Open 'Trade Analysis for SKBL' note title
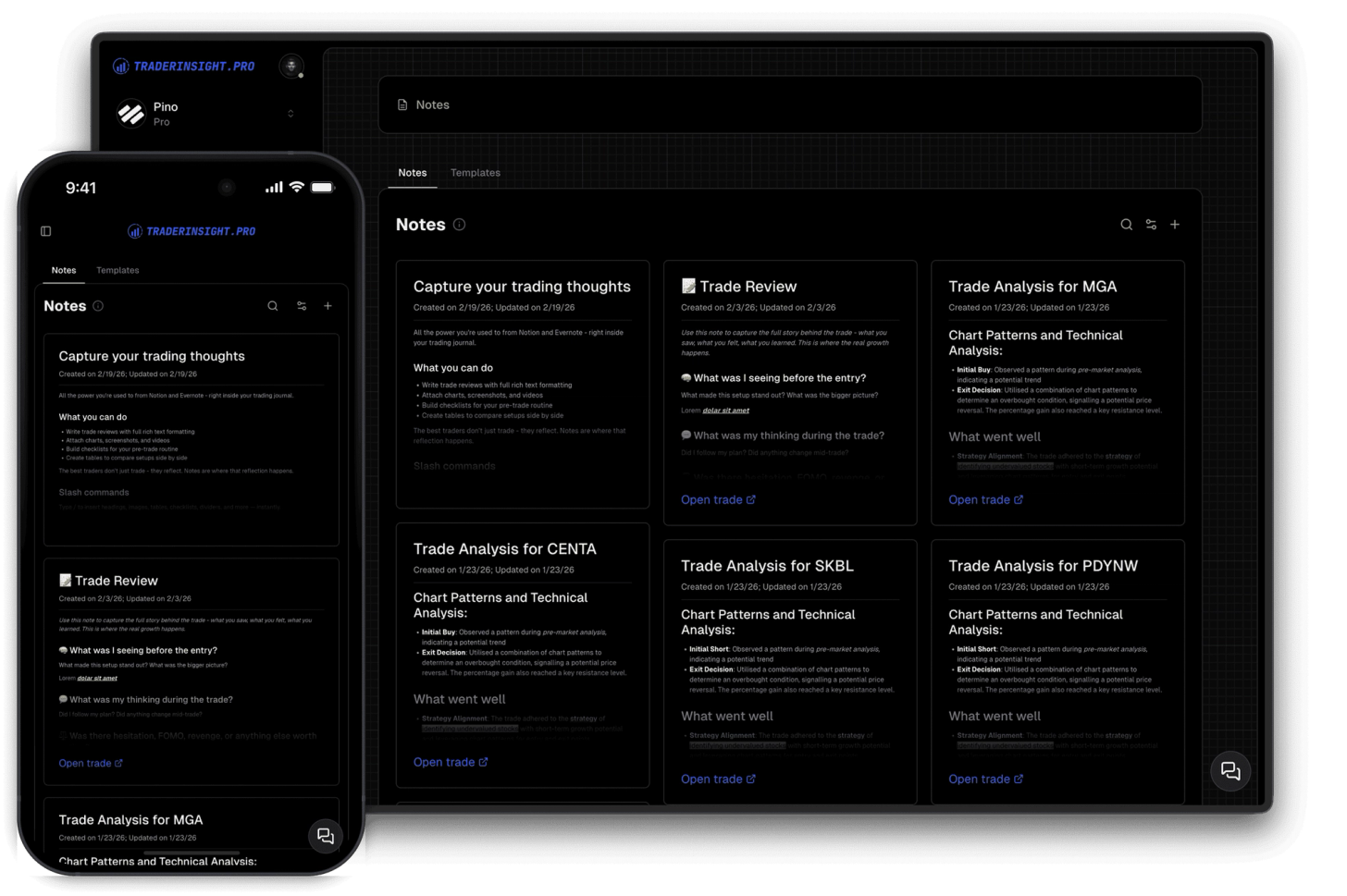Image resolution: width=1347 pixels, height=896 pixels. [x=767, y=566]
